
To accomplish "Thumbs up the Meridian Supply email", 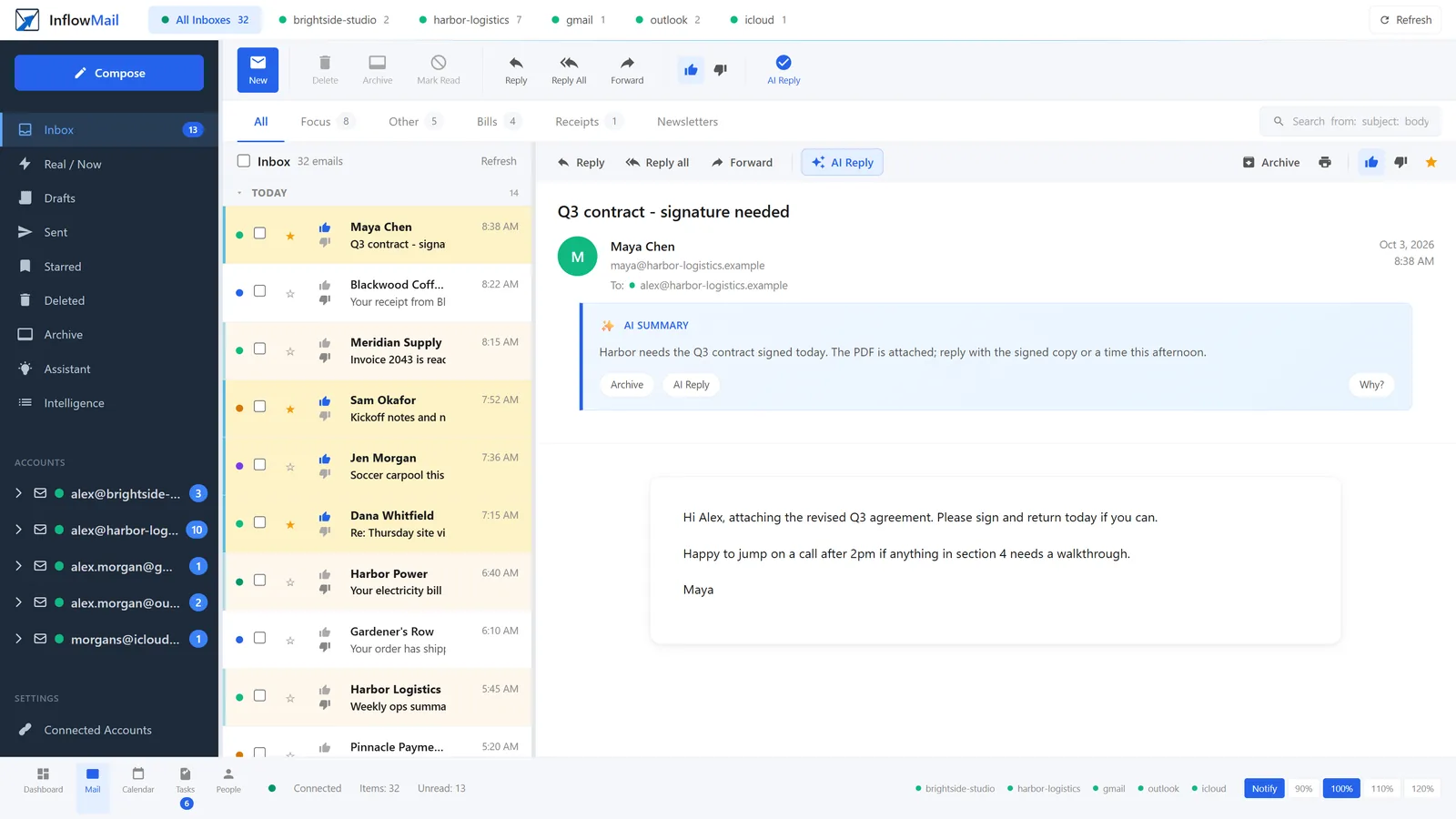I will point(325,343).
